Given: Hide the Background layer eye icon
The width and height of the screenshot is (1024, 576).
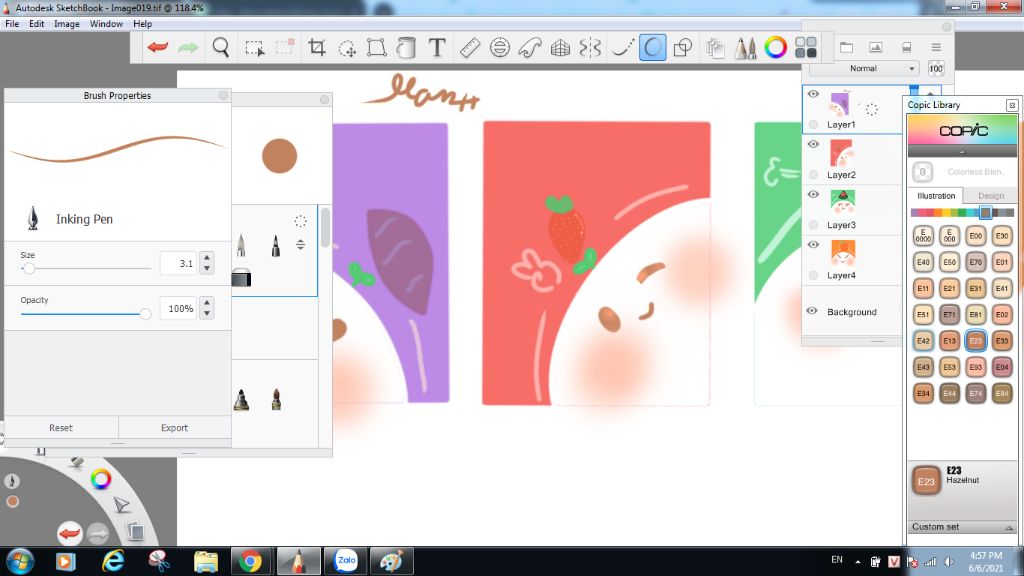Looking at the screenshot, I should (812, 311).
